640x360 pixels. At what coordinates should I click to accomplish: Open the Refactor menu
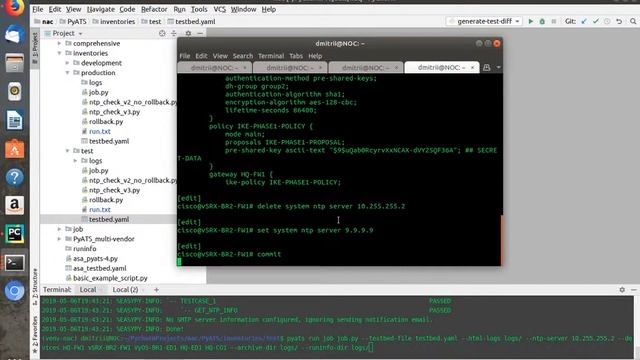point(154,9)
